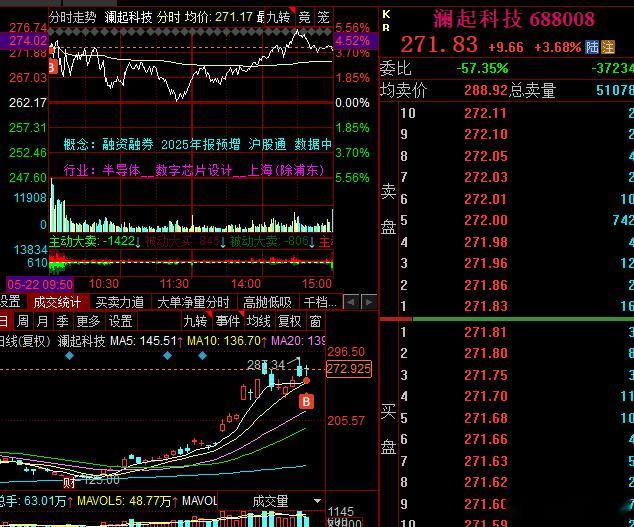Open the 更多 more periods menu

88,321
